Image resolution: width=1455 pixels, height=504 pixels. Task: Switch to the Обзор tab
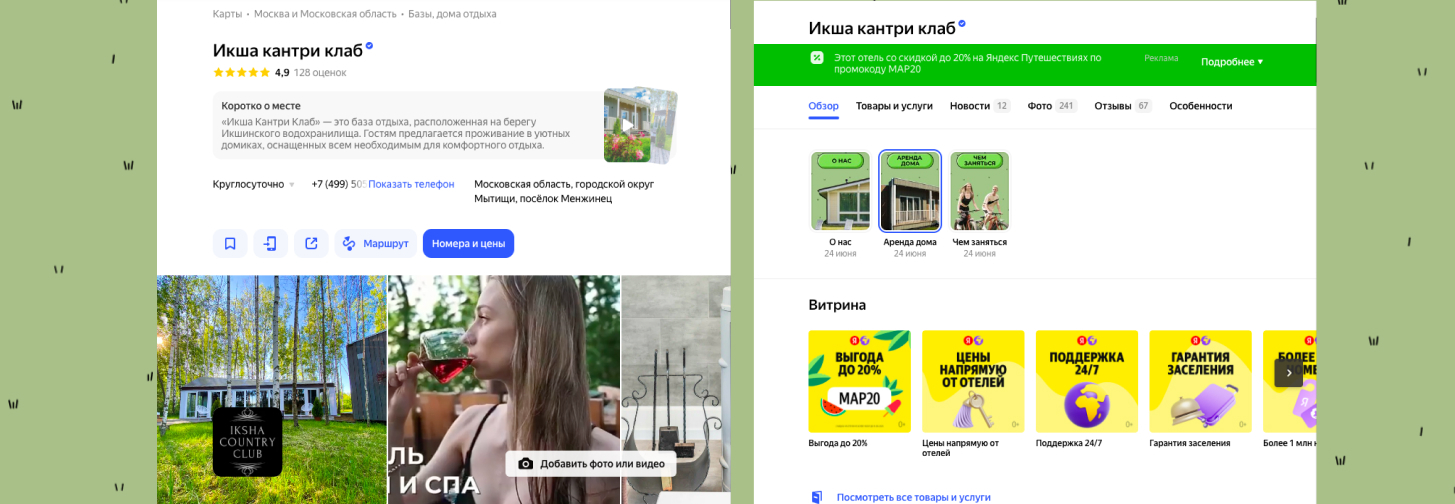pyautogui.click(x=824, y=106)
